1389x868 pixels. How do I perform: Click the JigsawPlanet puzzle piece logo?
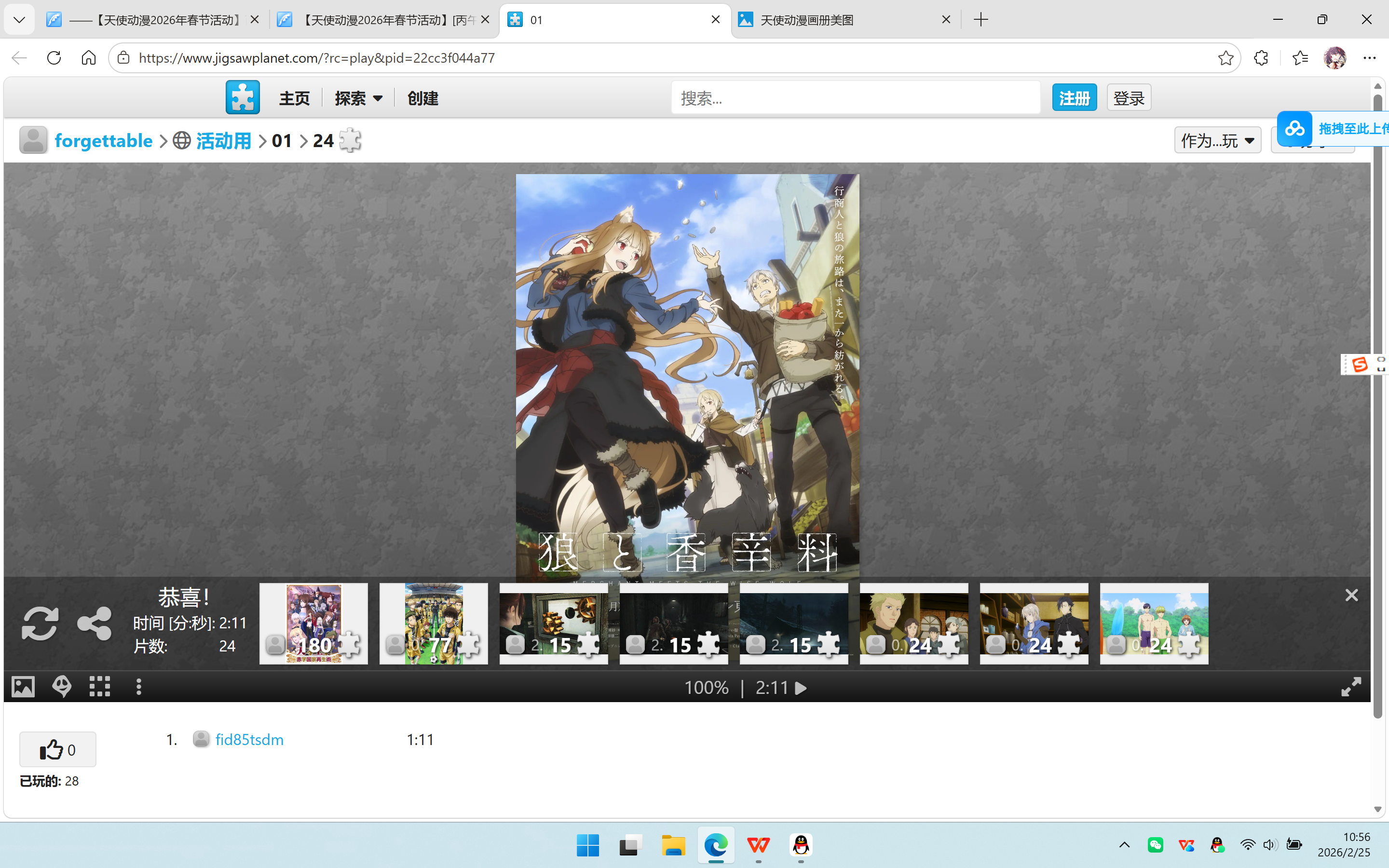[x=242, y=97]
